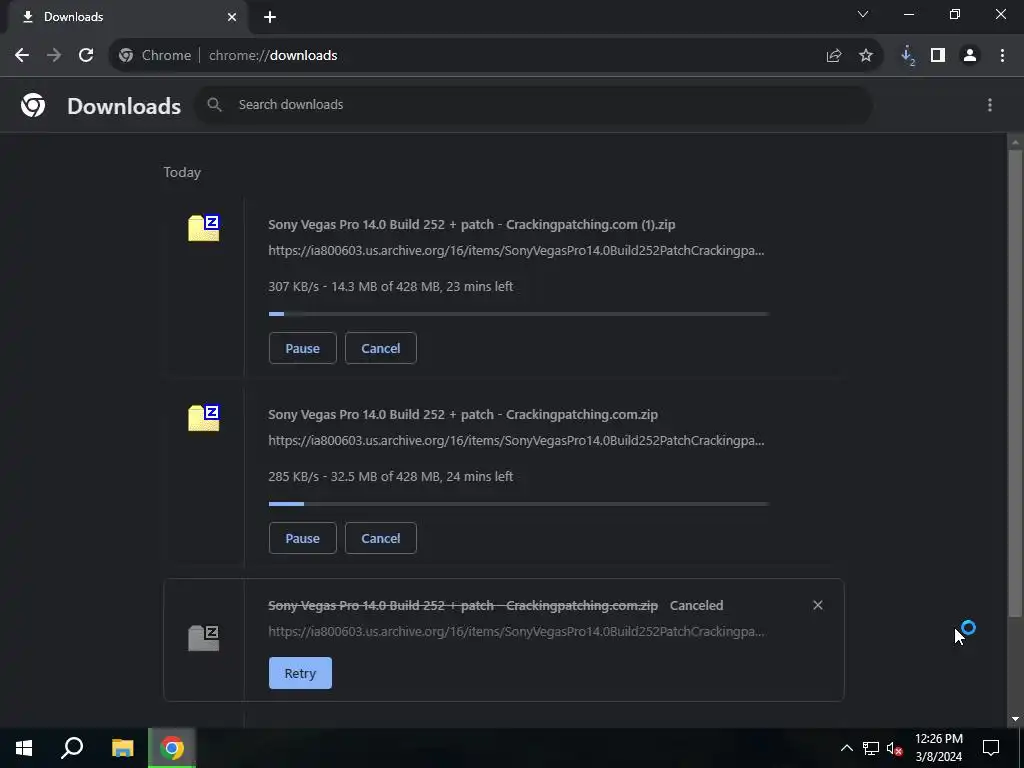Viewport: 1024px width, 768px height.
Task: Focus the Search downloads field
Action: pyautogui.click(x=534, y=104)
